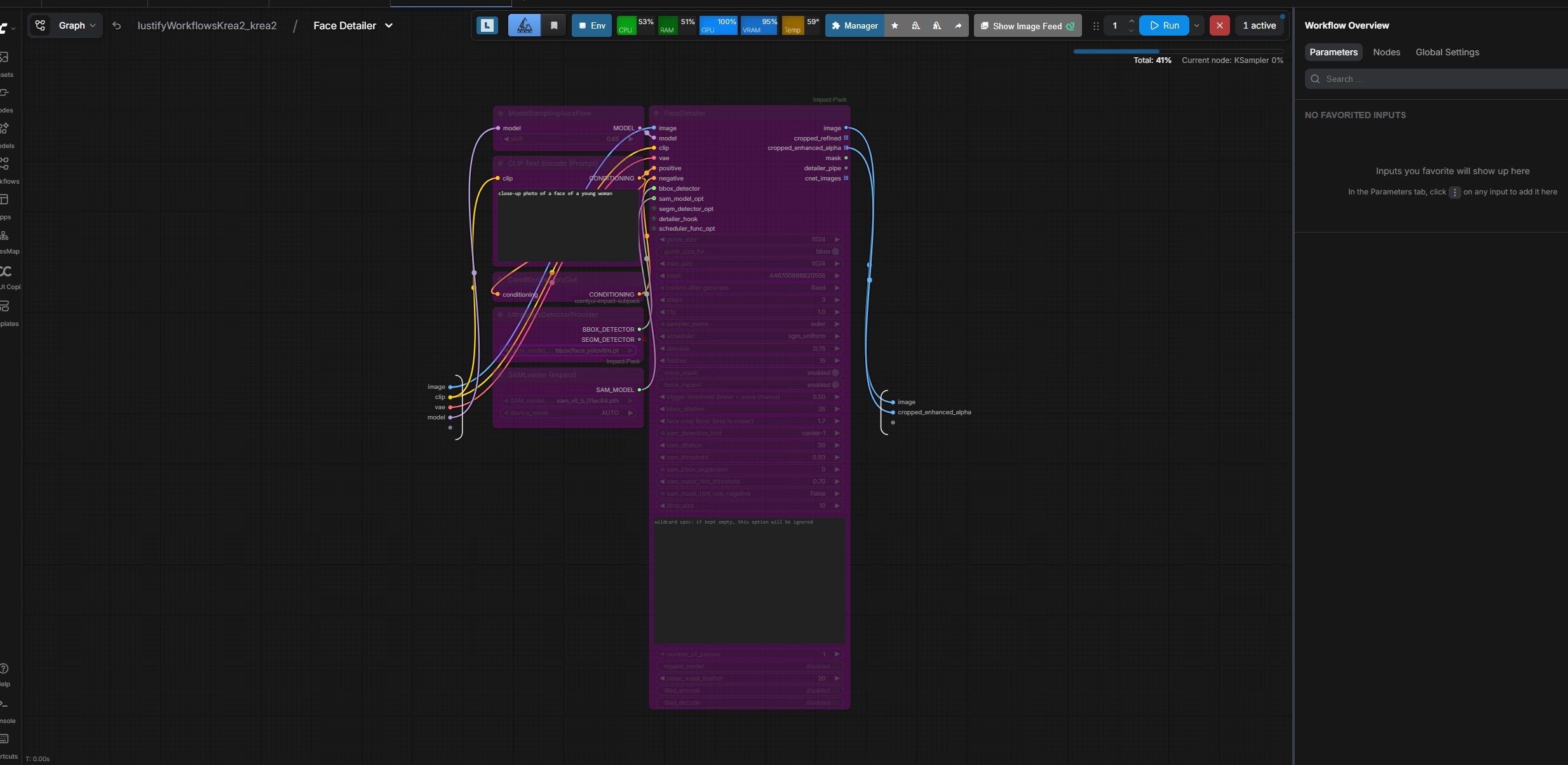Click the wildcard spec text area

click(x=750, y=581)
